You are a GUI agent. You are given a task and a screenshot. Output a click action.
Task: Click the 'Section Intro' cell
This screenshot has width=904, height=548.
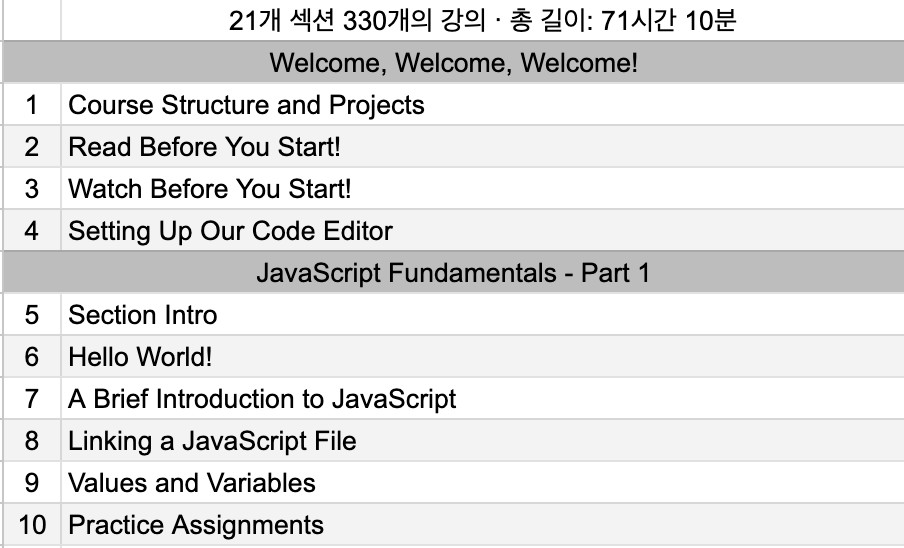click(x=482, y=315)
